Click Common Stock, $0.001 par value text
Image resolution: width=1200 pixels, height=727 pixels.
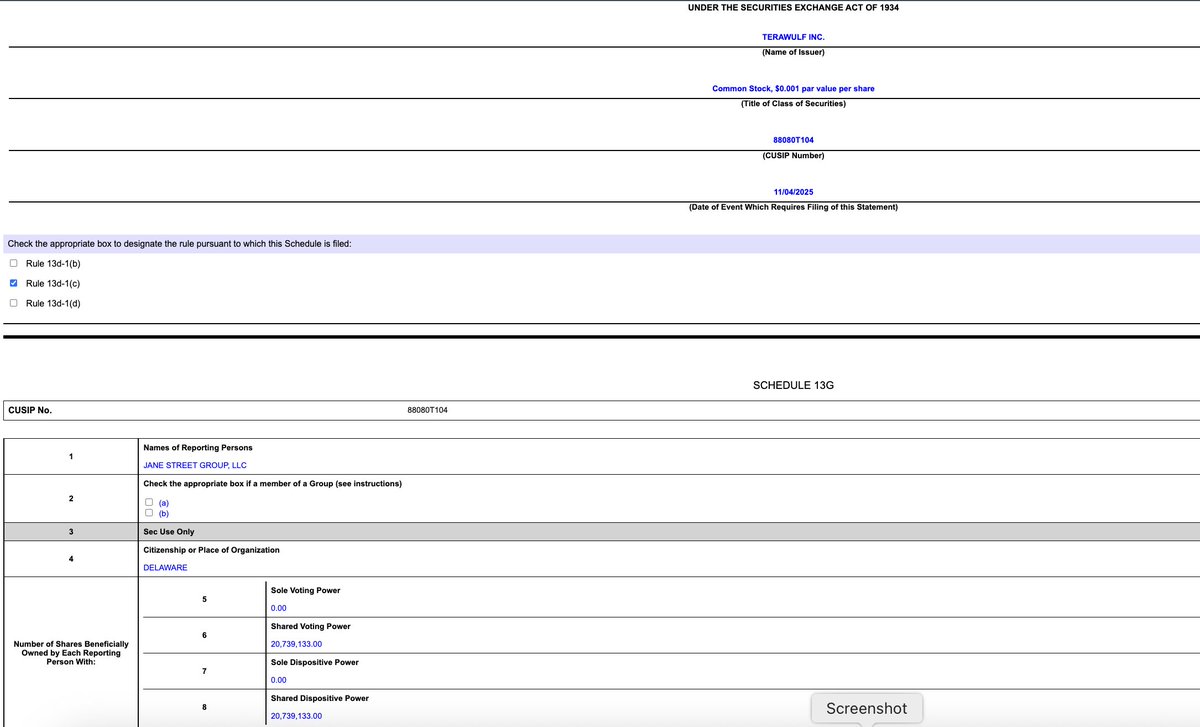[x=793, y=89]
